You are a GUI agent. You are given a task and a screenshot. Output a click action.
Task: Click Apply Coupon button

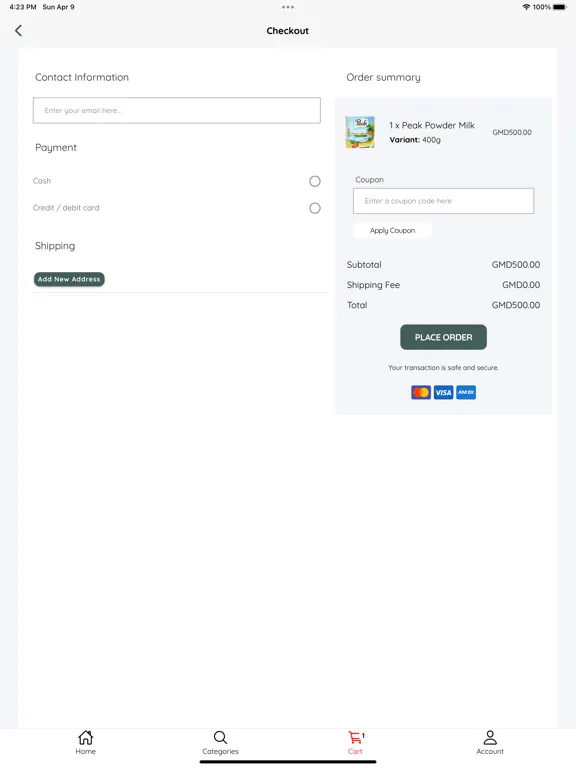click(392, 230)
